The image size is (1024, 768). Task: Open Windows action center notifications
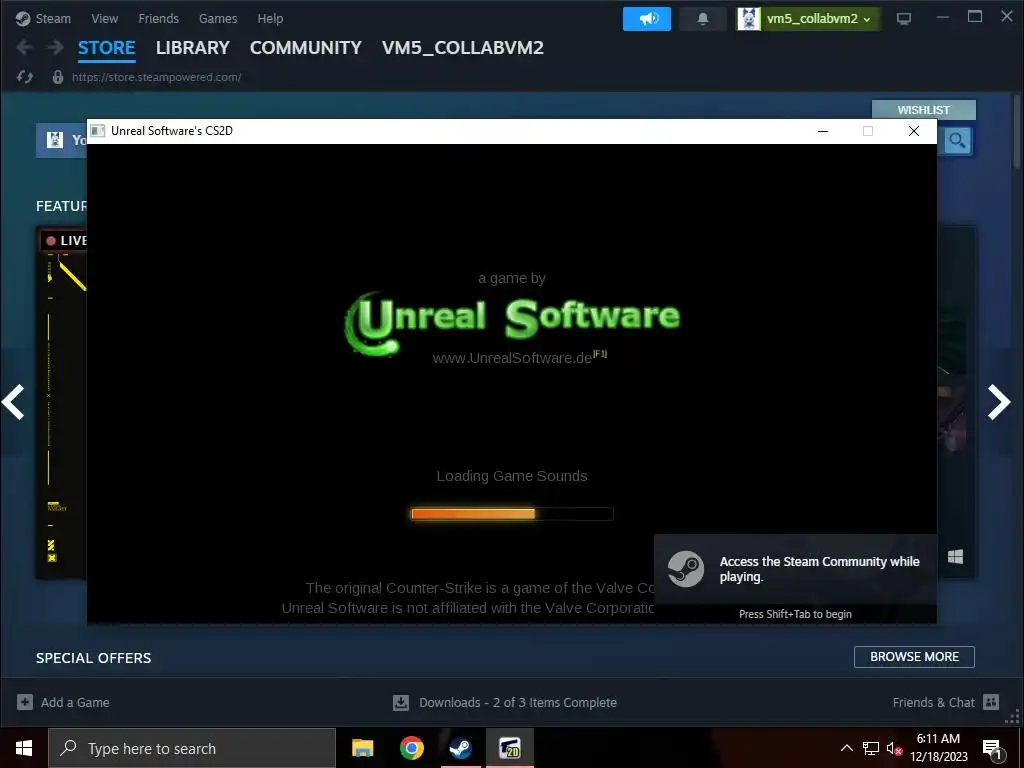993,749
